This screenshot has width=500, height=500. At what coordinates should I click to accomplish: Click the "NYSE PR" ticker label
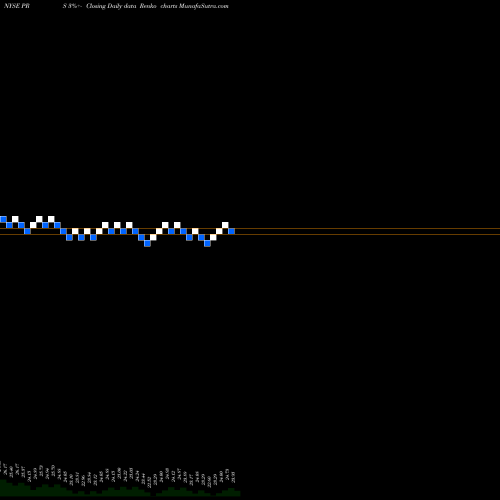17,6
